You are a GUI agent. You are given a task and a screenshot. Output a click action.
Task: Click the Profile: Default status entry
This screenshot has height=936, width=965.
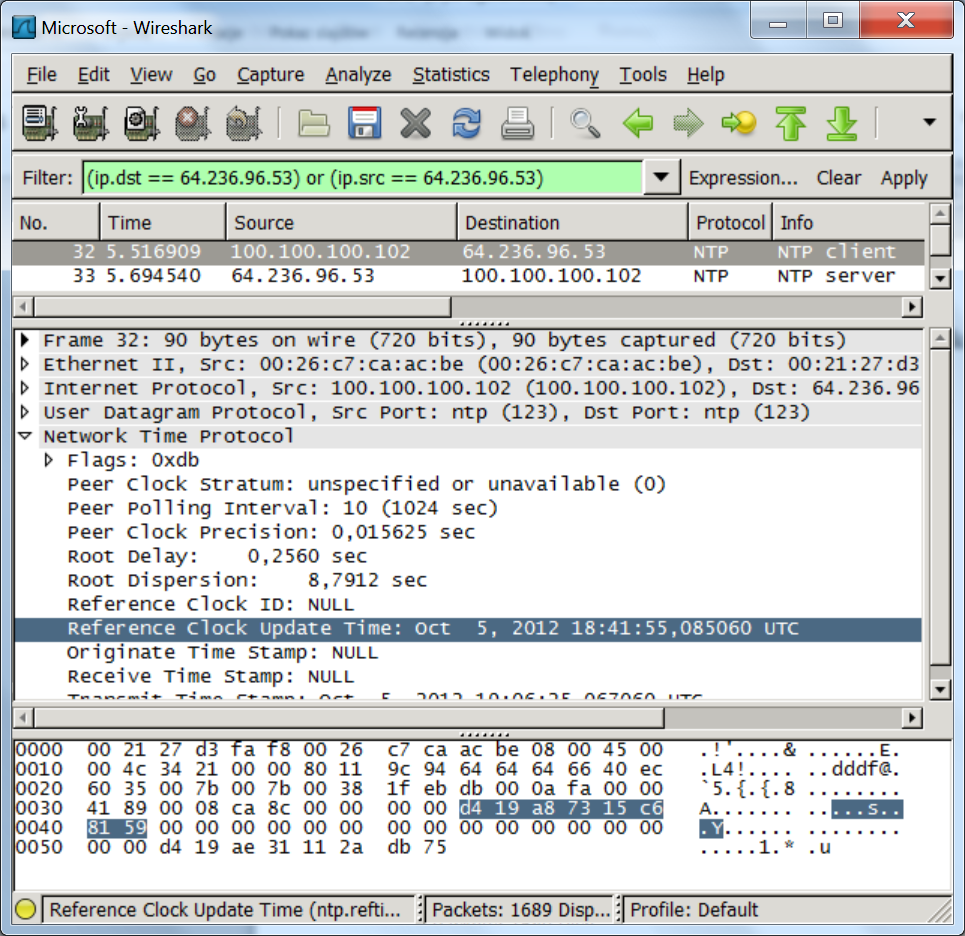click(x=694, y=910)
